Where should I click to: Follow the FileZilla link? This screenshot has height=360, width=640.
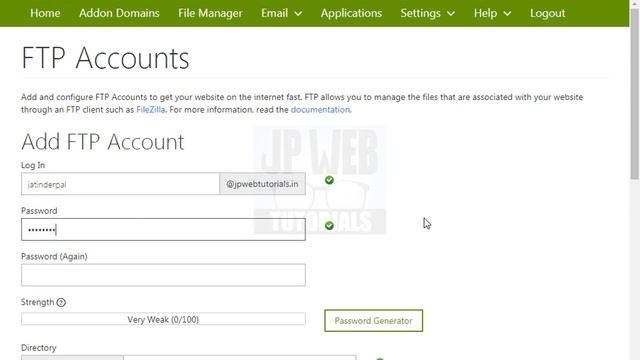pyautogui.click(x=151, y=110)
